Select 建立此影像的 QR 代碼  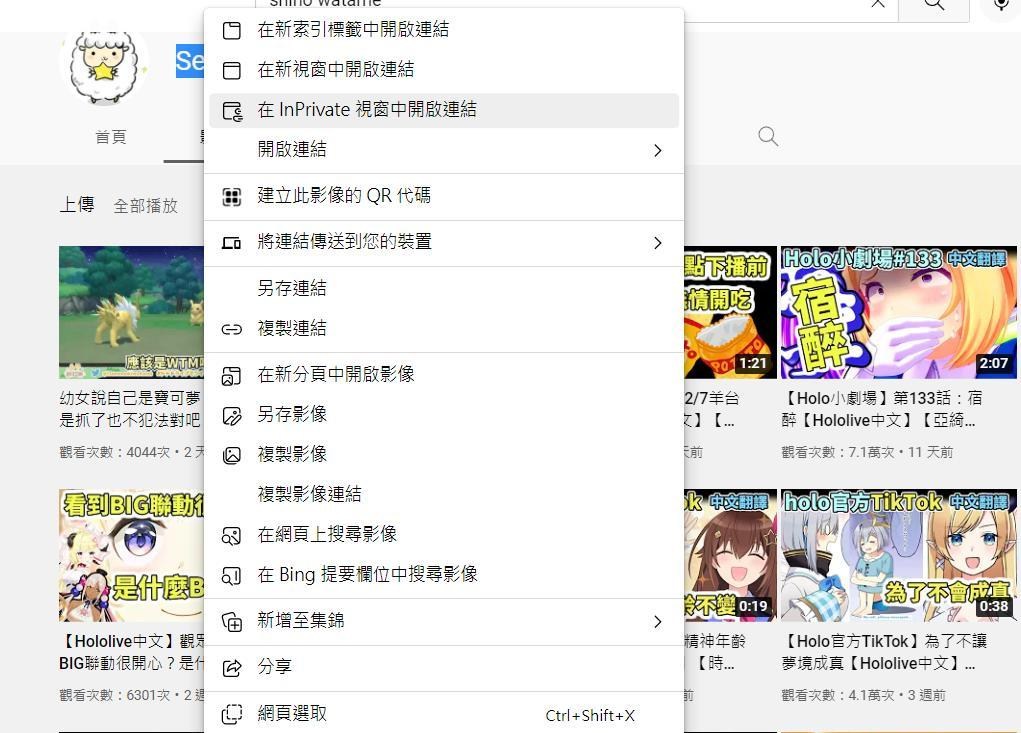coord(444,197)
